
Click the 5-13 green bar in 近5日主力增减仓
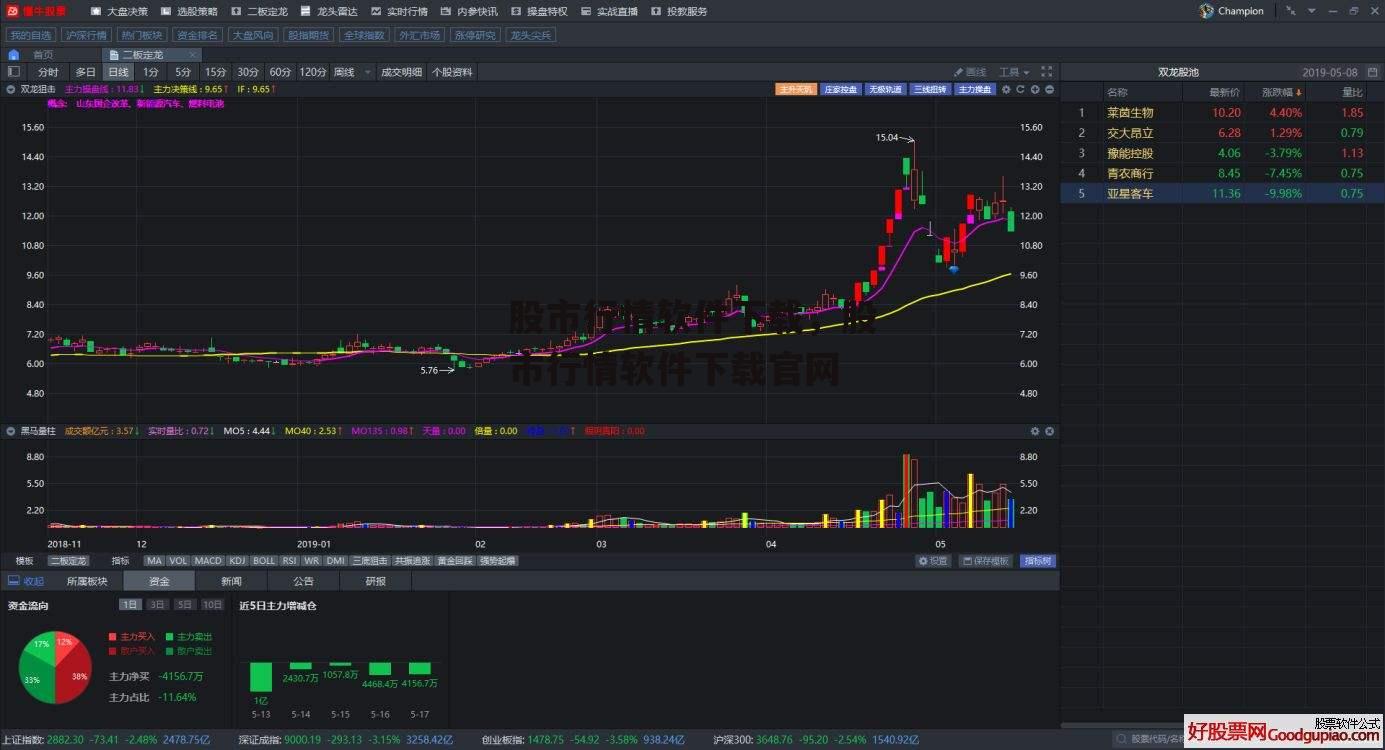(x=261, y=676)
